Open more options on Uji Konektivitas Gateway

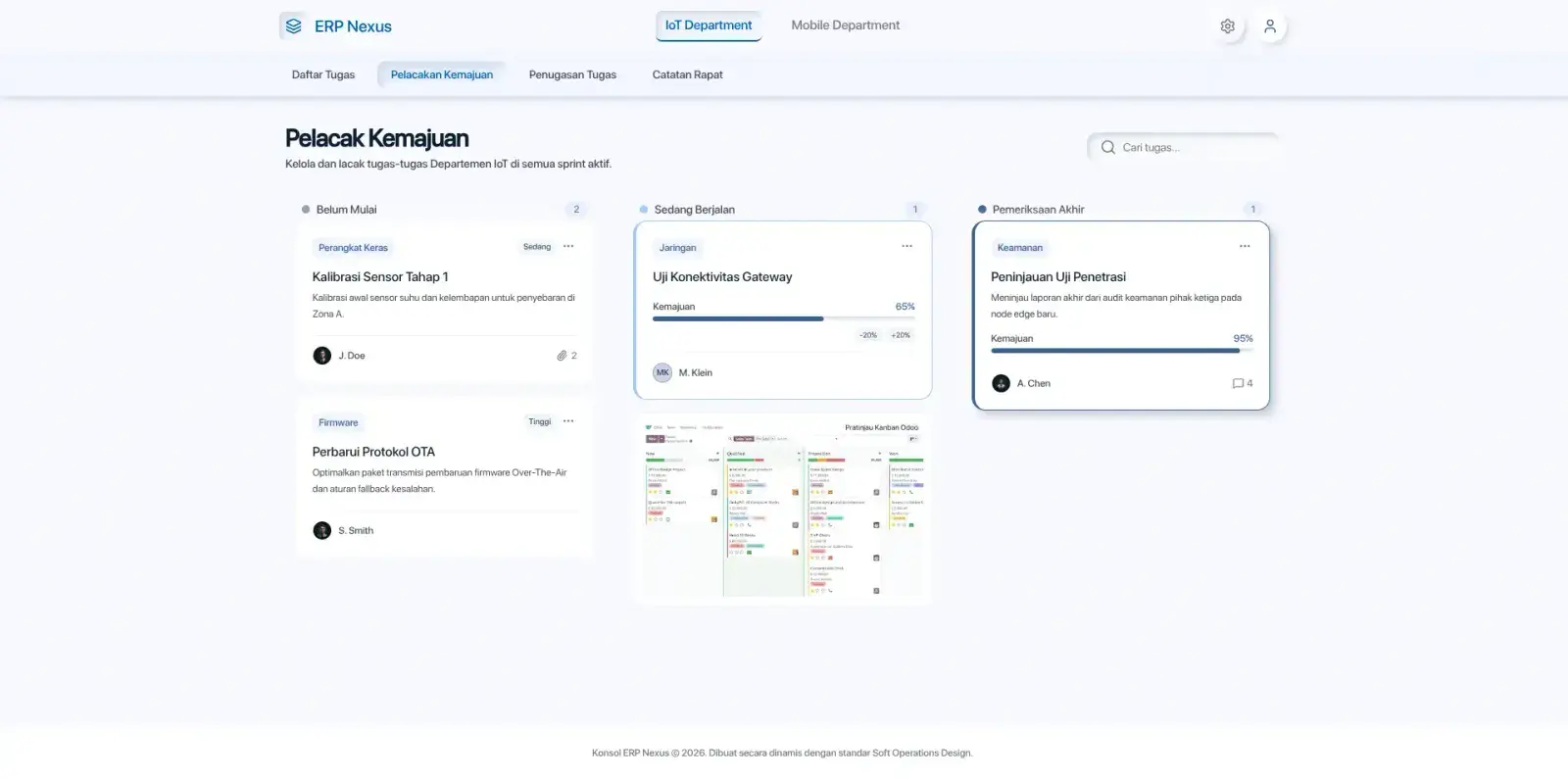coord(907,246)
